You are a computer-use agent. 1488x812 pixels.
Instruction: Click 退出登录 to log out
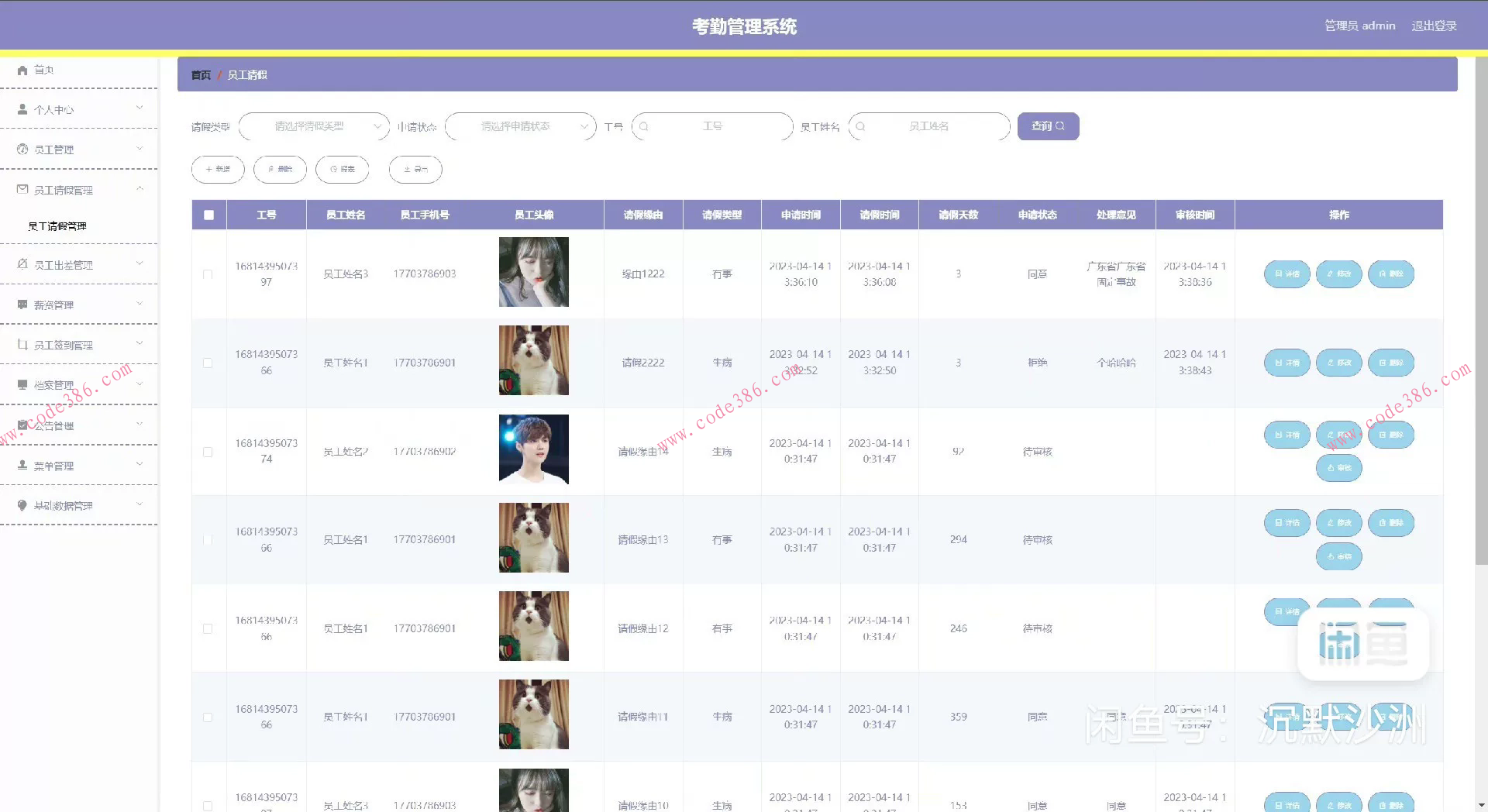pyautogui.click(x=1434, y=26)
